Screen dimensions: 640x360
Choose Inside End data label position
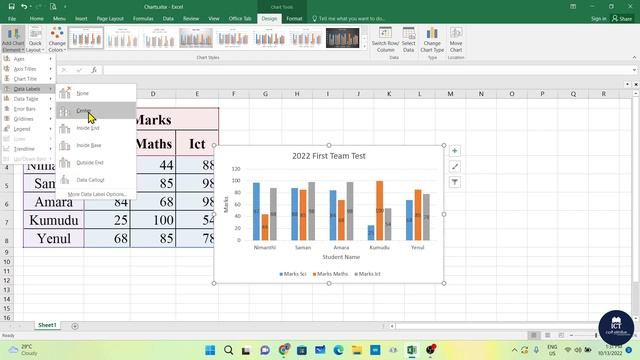(96, 128)
